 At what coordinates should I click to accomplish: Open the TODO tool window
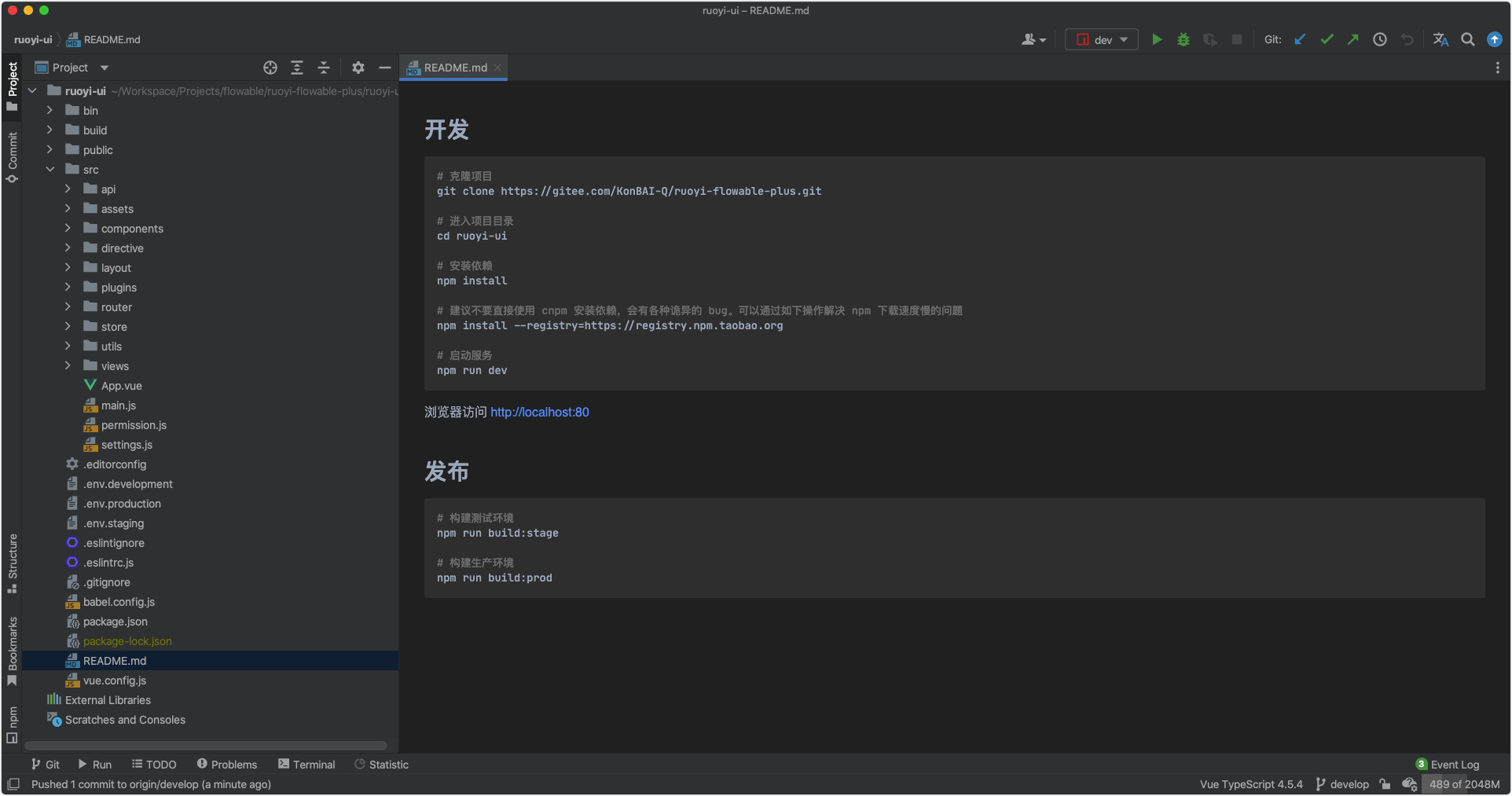pos(154,765)
